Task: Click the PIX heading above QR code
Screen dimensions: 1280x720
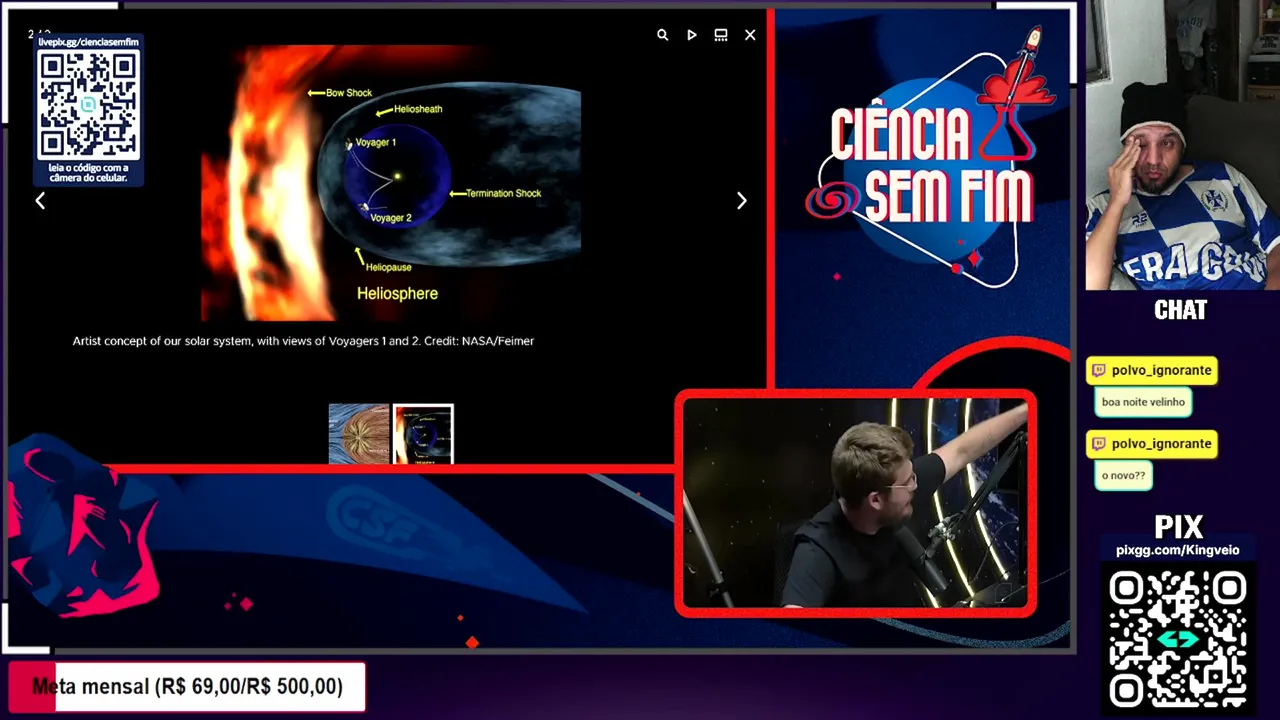Action: 1178,527
